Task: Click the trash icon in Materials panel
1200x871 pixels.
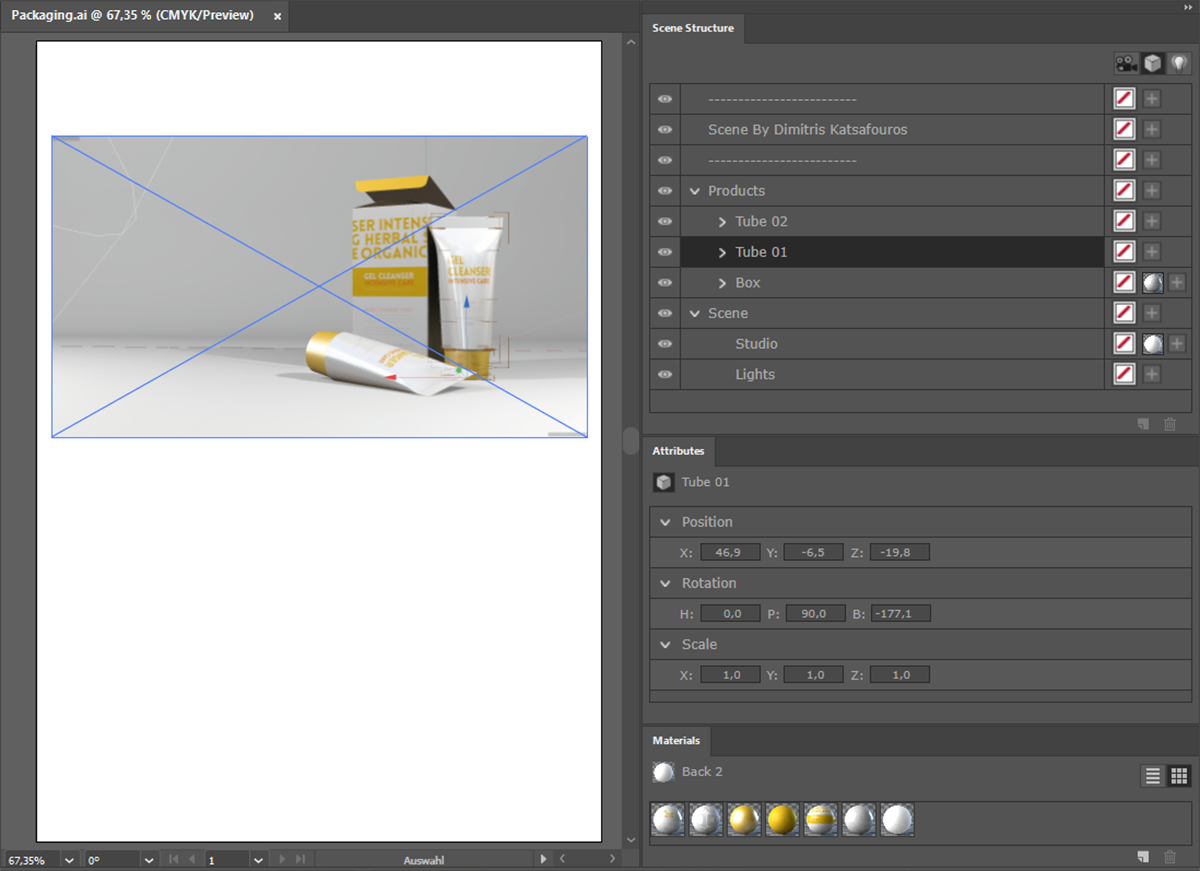Action: (x=1170, y=857)
